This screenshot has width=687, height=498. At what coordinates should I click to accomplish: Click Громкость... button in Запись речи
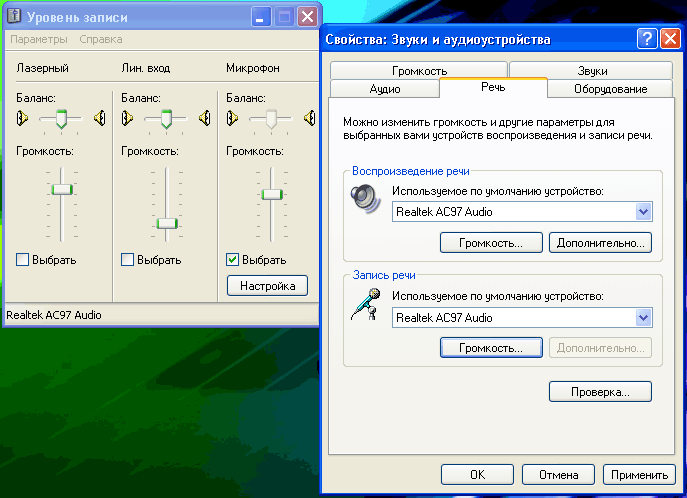click(x=491, y=348)
